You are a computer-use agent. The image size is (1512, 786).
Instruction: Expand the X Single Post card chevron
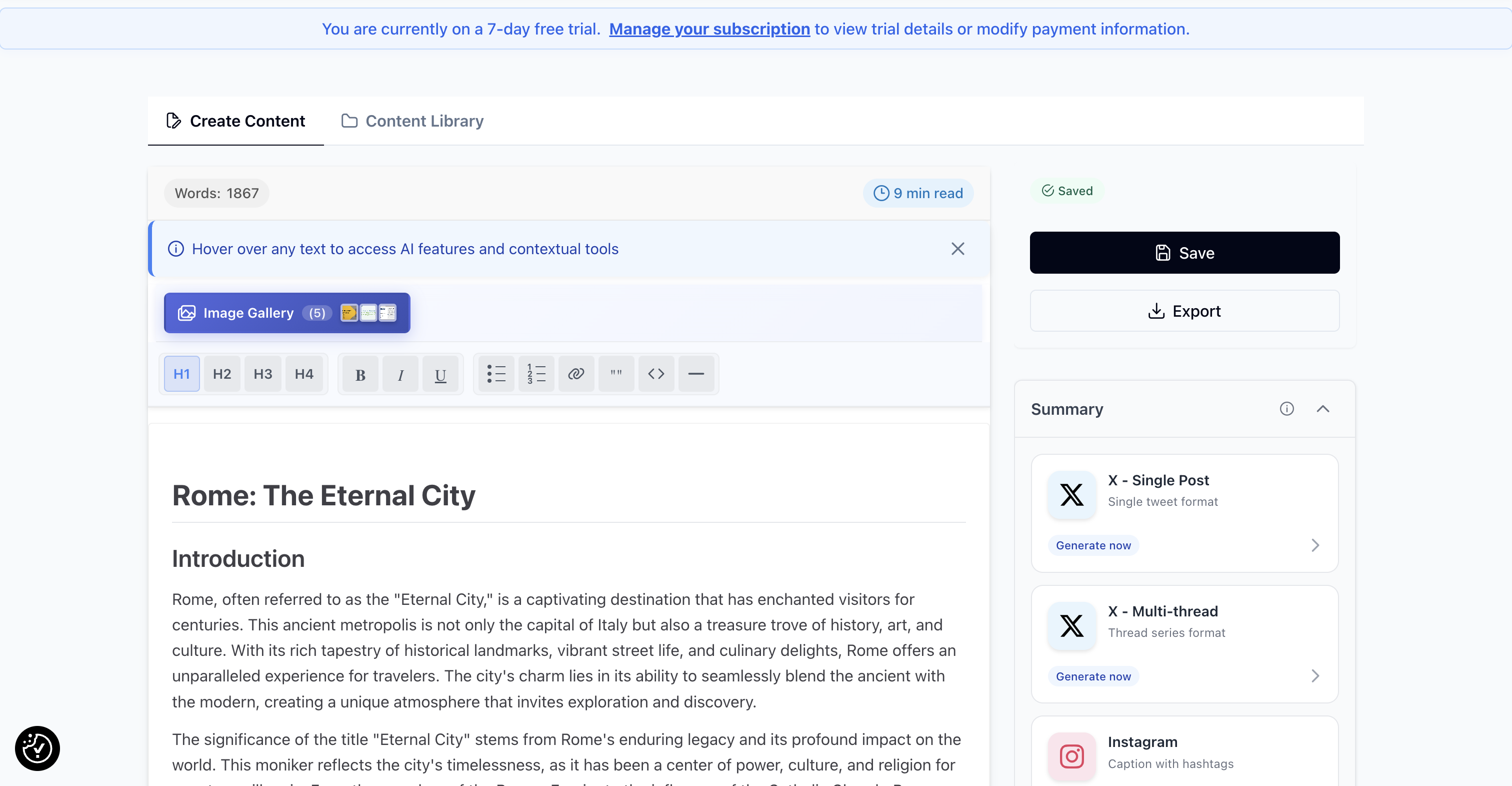pos(1315,545)
